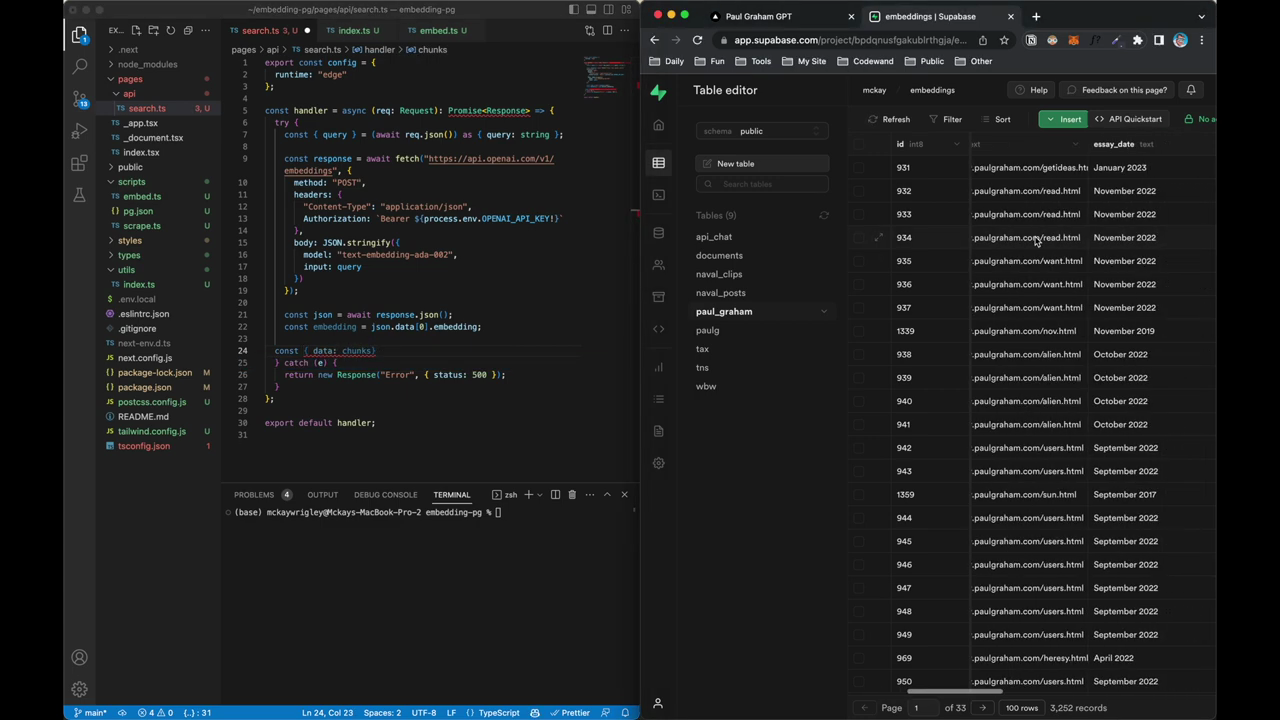
Task: Click the New table button
Action: 762,164
